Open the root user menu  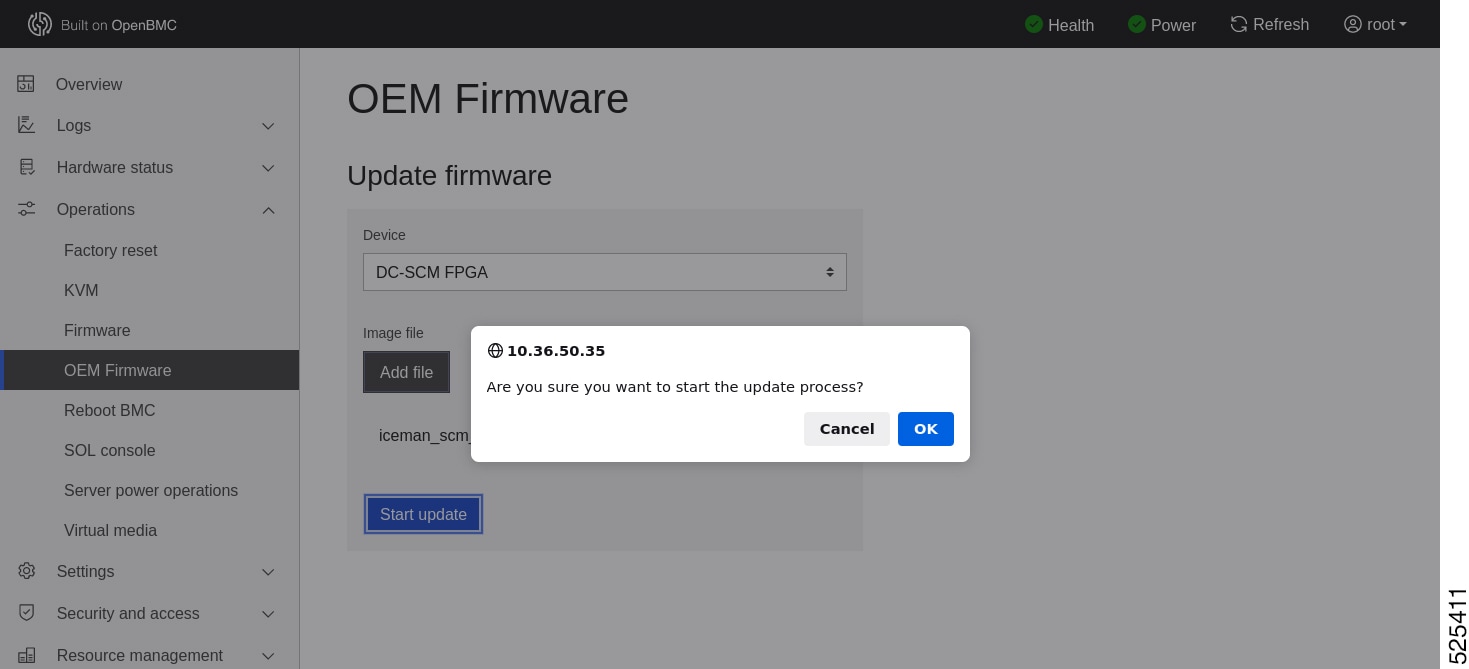[1375, 24]
